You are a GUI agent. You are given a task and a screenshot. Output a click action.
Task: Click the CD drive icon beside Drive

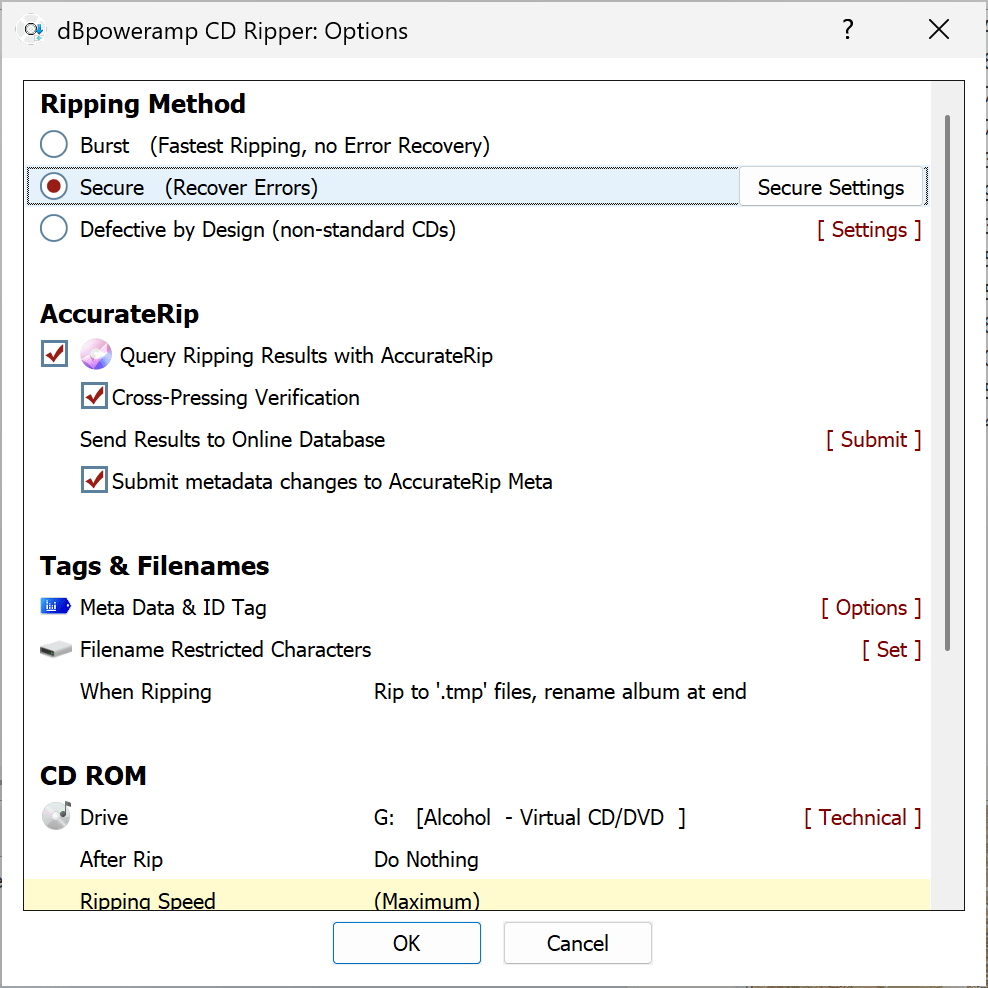point(56,816)
